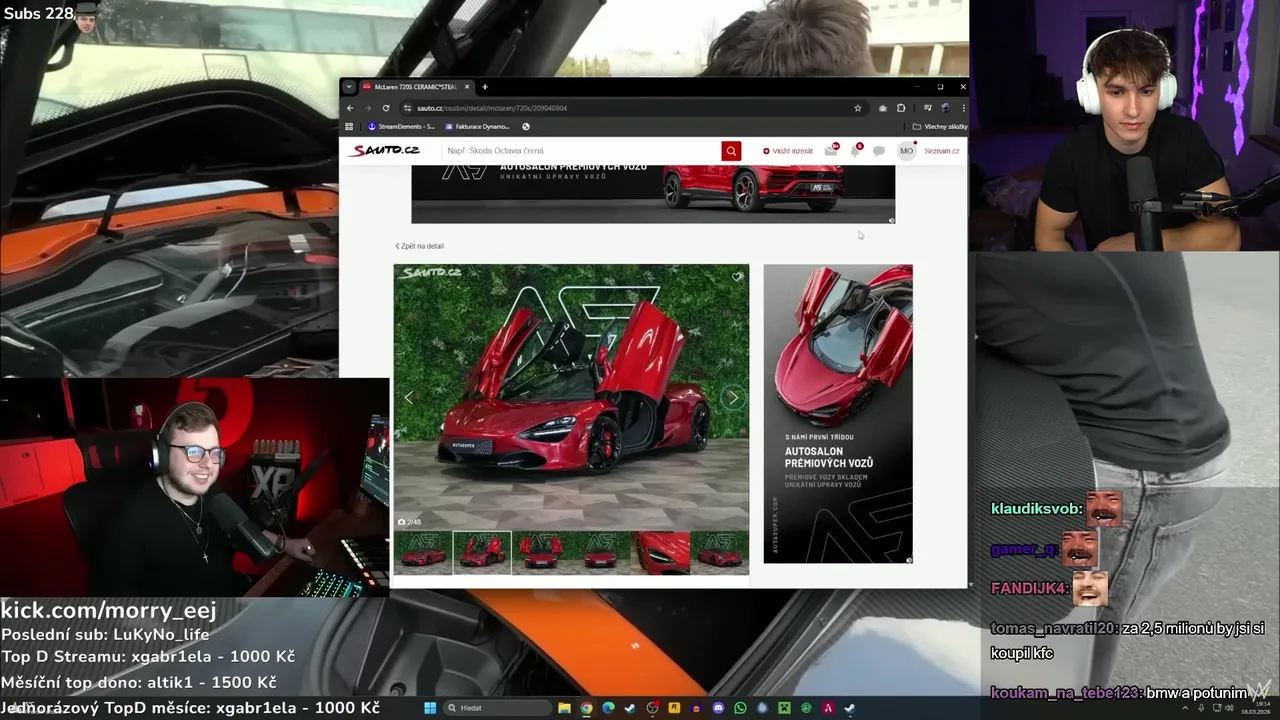Open the browser extensions puzzle icon
Viewport: 1280px width, 720px height.
[901, 108]
